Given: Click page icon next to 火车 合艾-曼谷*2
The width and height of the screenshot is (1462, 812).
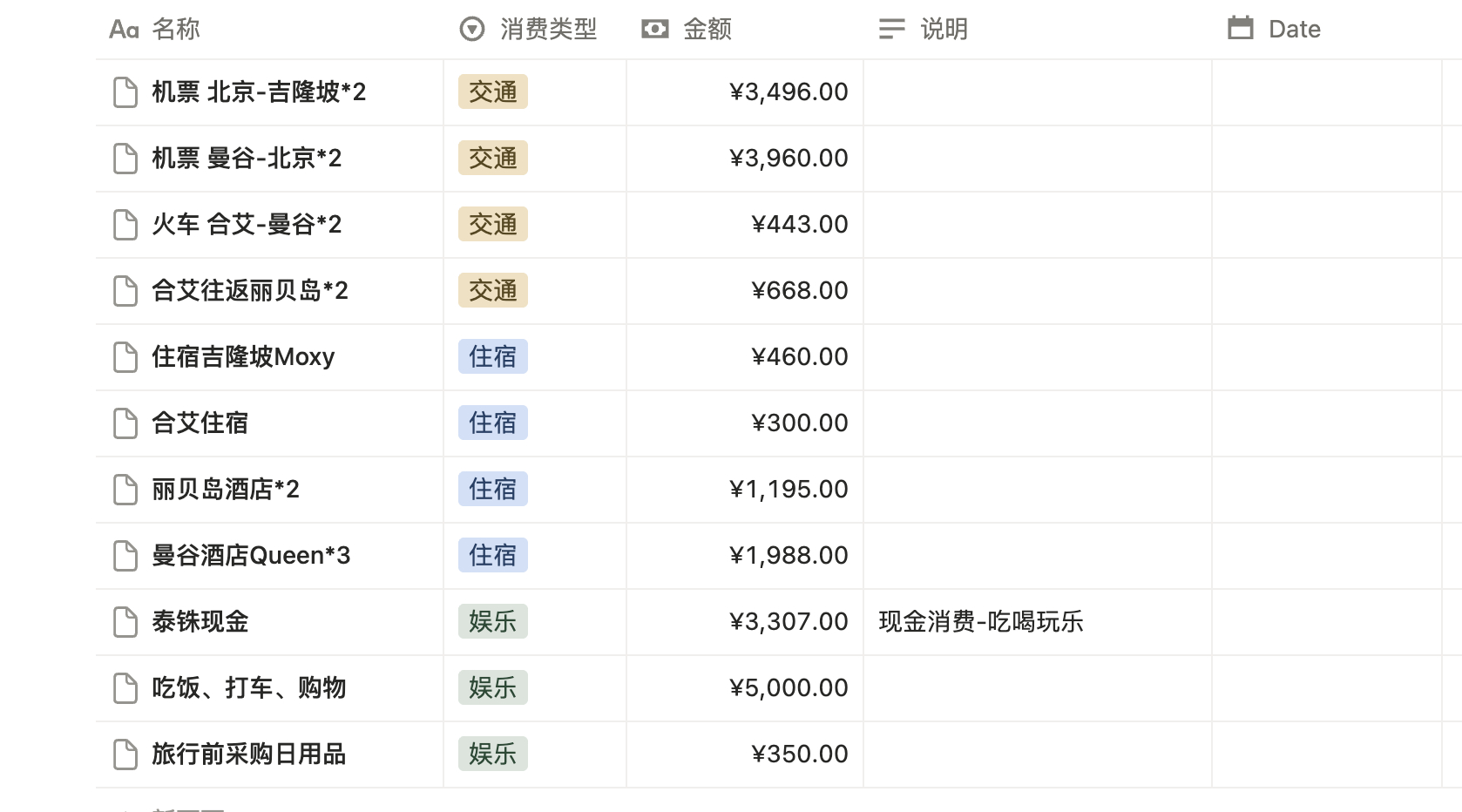Looking at the screenshot, I should 125,225.
